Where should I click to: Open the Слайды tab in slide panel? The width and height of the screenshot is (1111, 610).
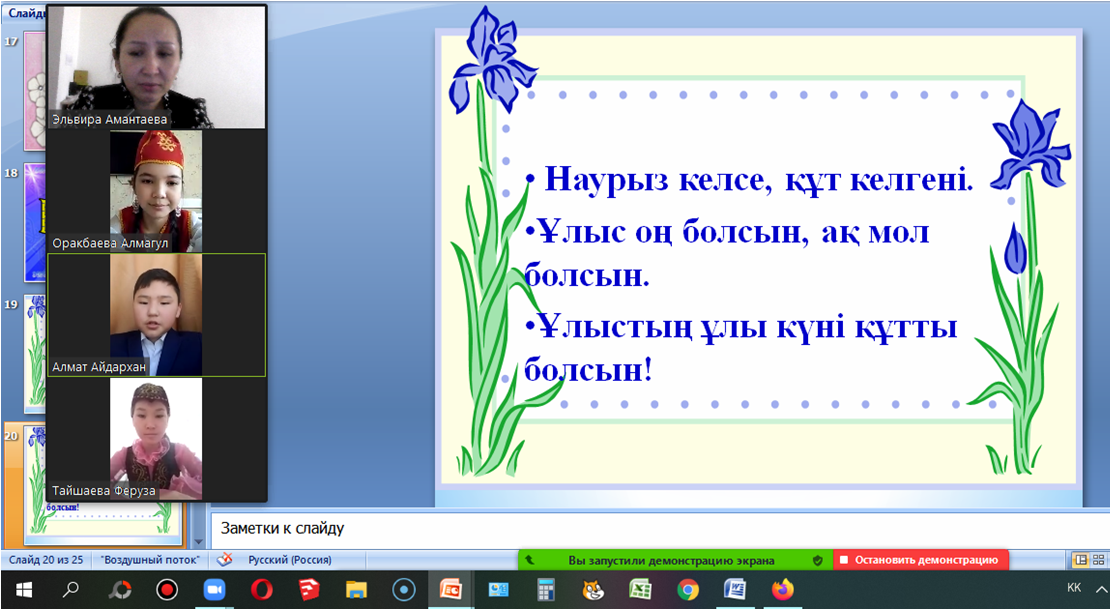[24, 13]
